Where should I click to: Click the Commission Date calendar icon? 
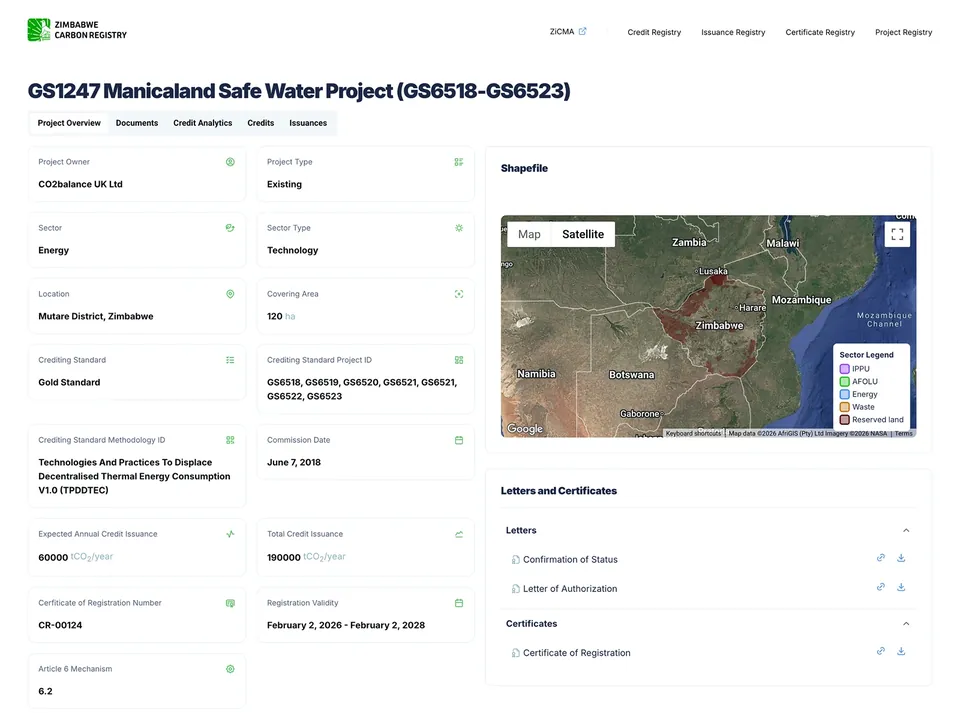[x=459, y=440]
